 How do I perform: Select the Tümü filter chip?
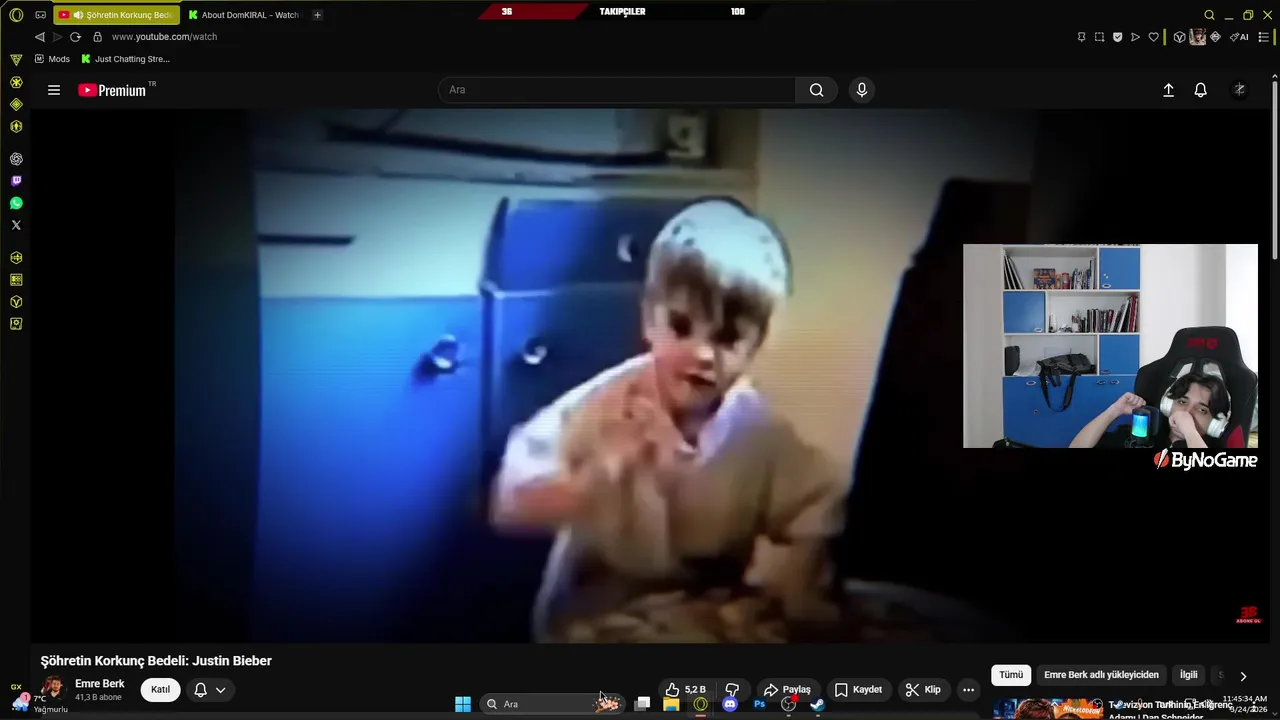coord(1011,675)
